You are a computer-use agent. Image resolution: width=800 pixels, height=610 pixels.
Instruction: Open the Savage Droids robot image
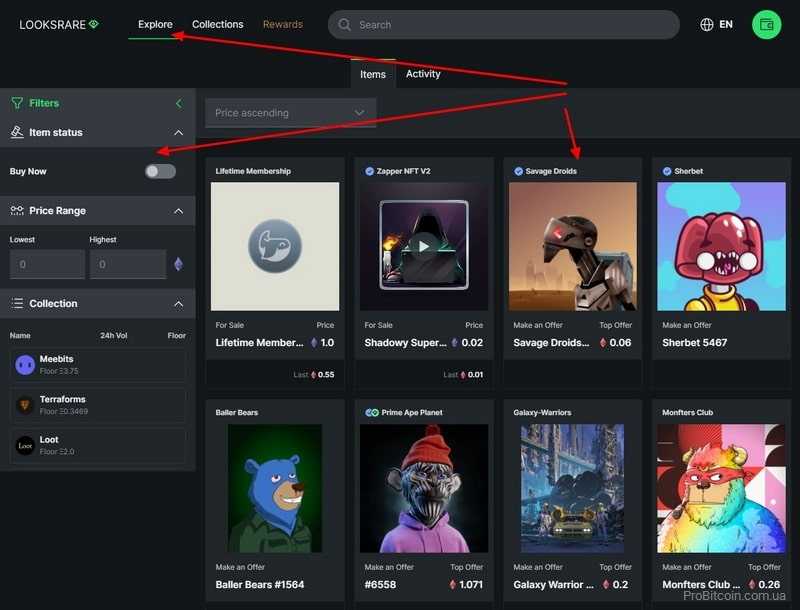coord(572,246)
